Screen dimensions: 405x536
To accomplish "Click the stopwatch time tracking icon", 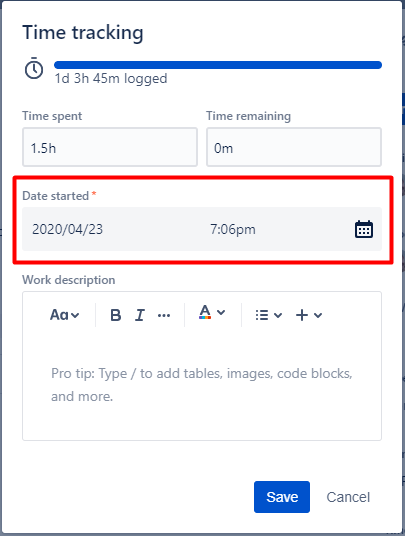I will (x=34, y=68).
